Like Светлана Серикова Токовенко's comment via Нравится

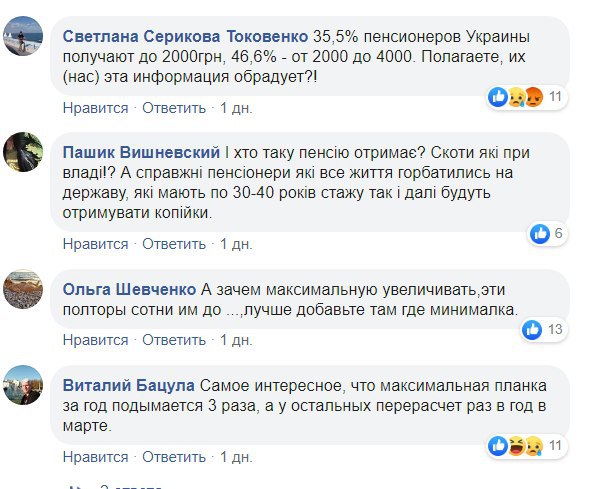pyautogui.click(x=95, y=107)
